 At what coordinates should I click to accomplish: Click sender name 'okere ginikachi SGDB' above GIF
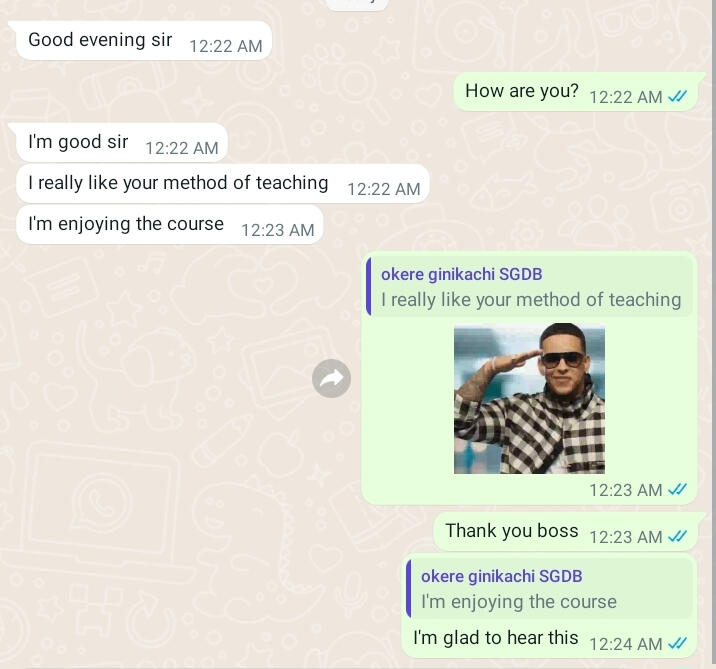tap(462, 274)
